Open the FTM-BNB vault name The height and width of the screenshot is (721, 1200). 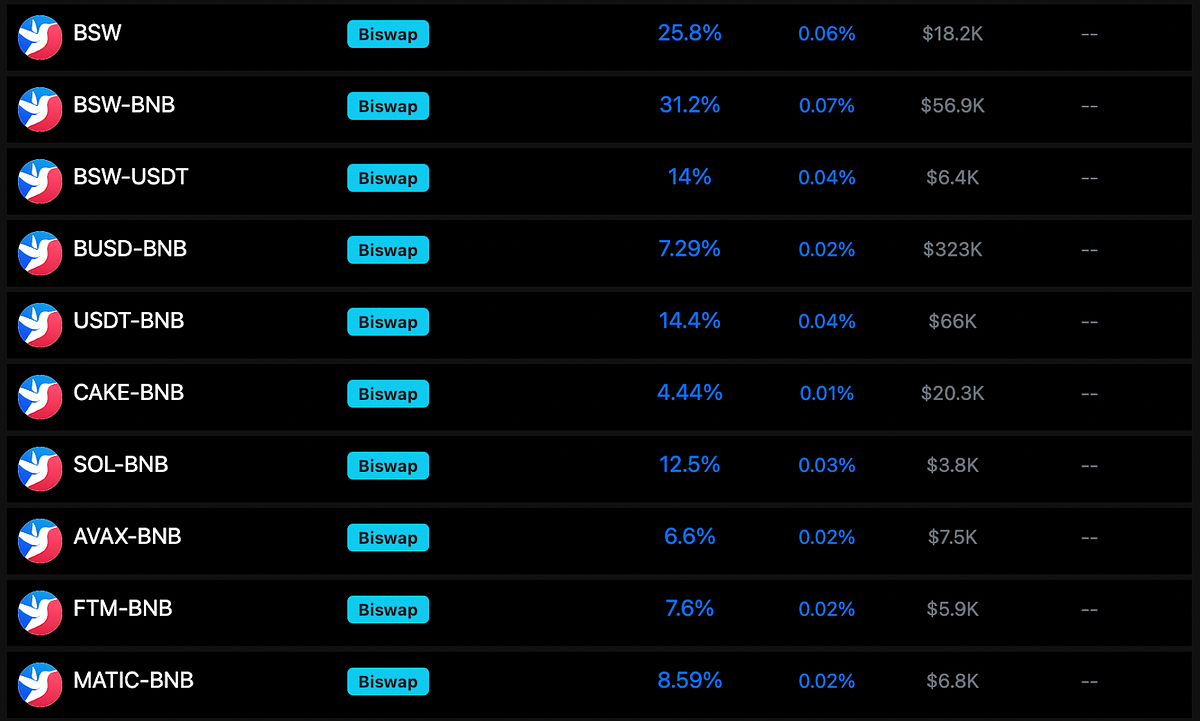(123, 609)
